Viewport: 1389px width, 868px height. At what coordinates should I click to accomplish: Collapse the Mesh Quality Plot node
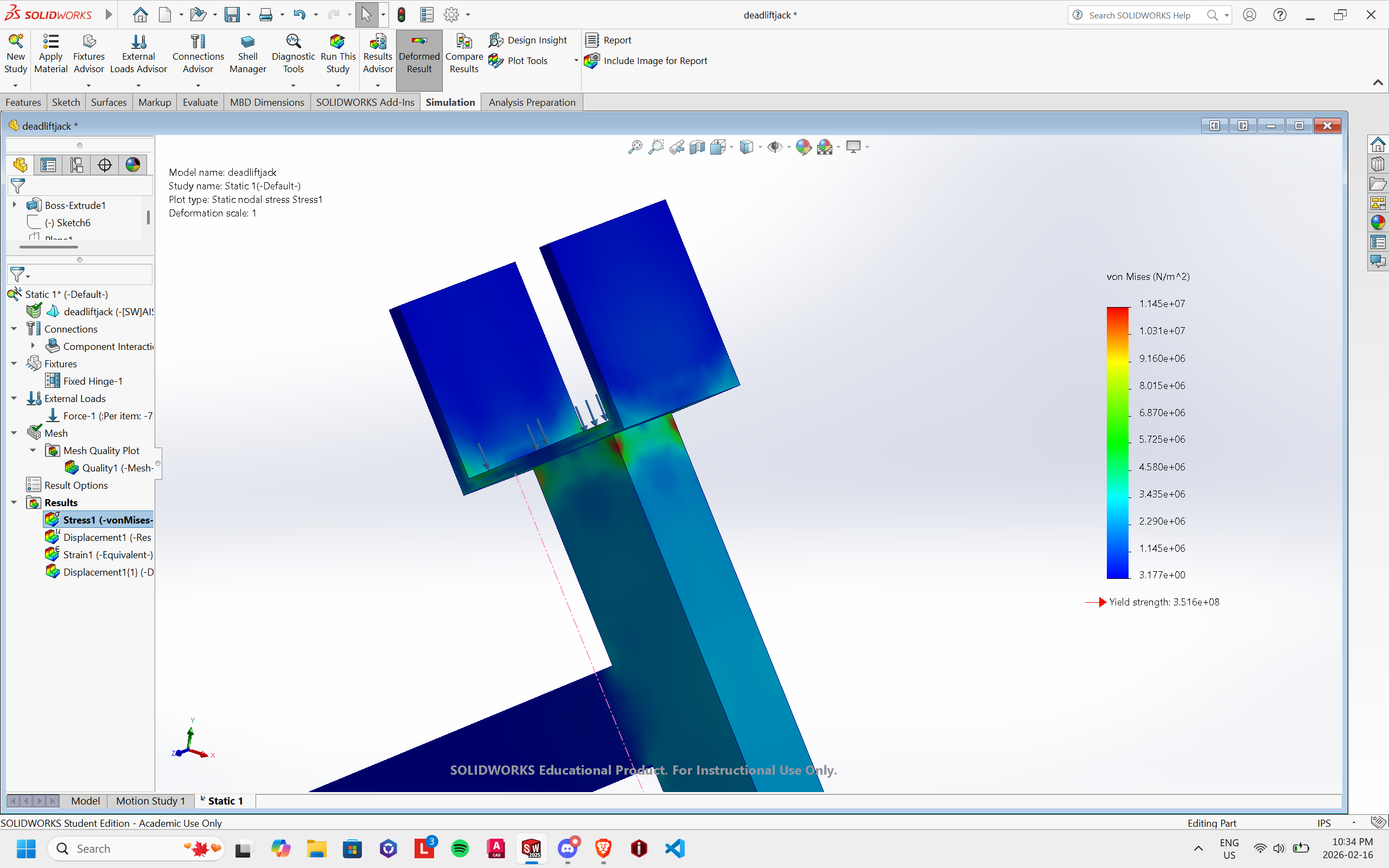point(33,451)
